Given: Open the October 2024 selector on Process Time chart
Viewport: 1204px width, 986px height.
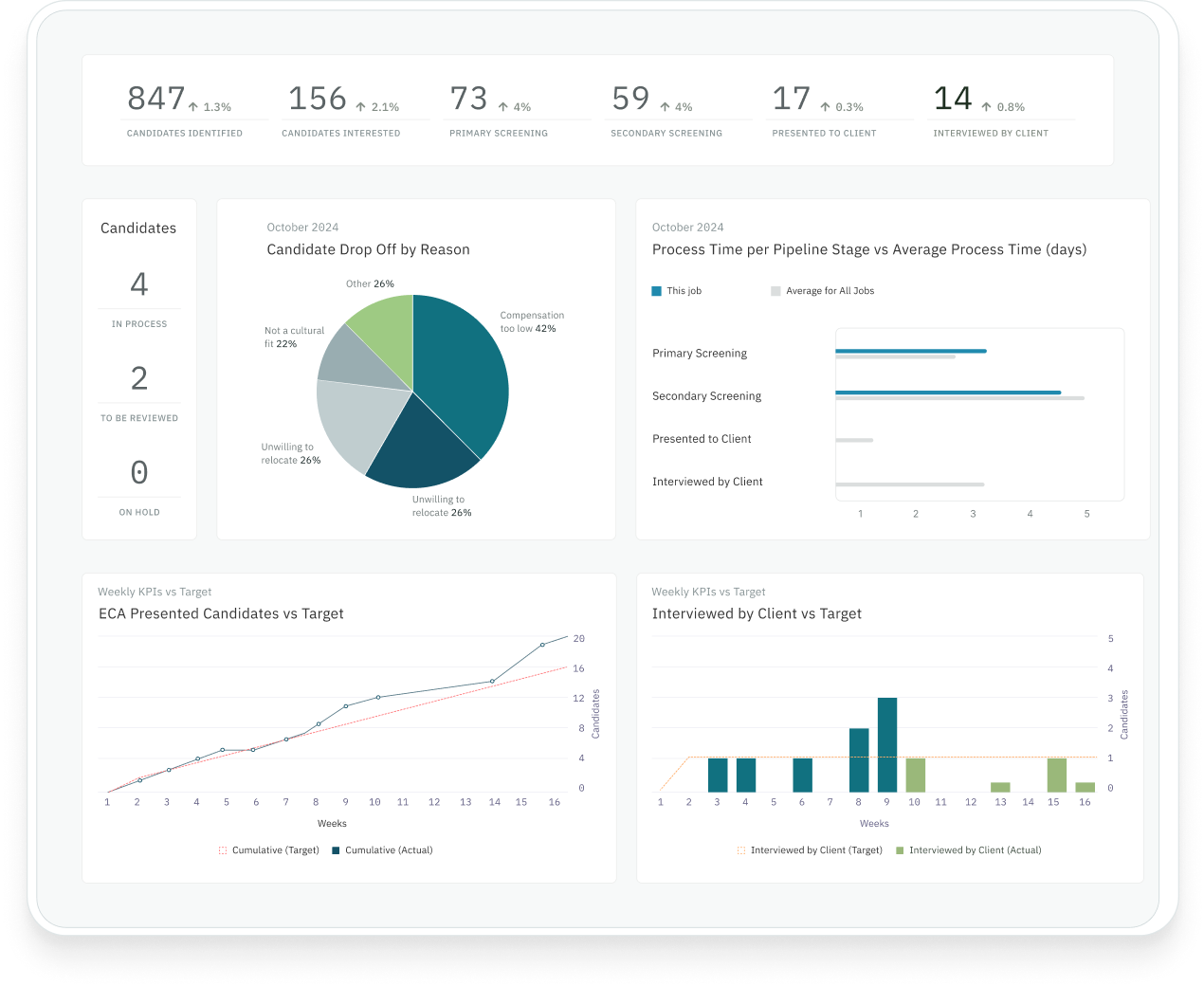Looking at the screenshot, I should coord(687,227).
